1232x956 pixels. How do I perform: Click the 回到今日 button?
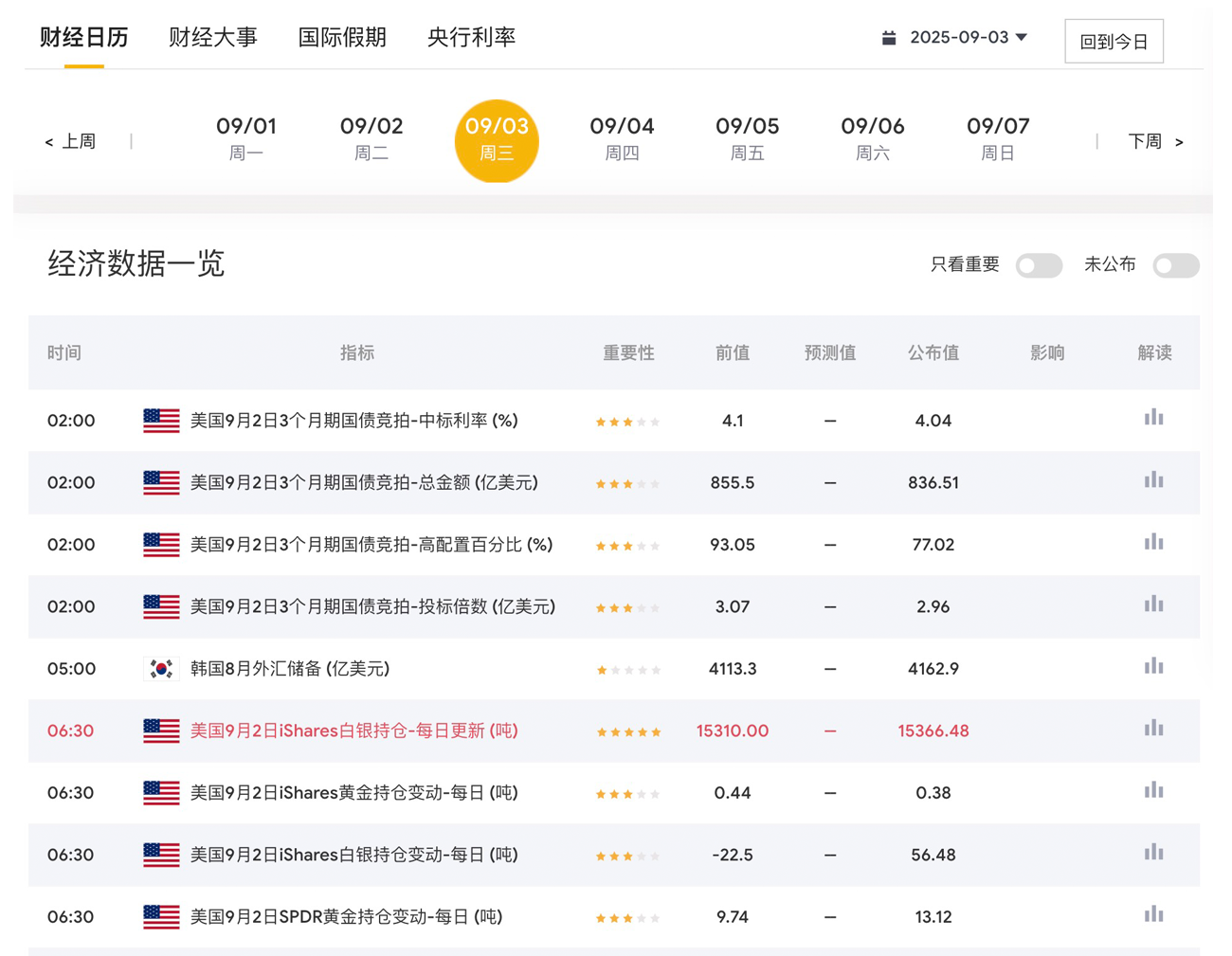tap(1114, 42)
